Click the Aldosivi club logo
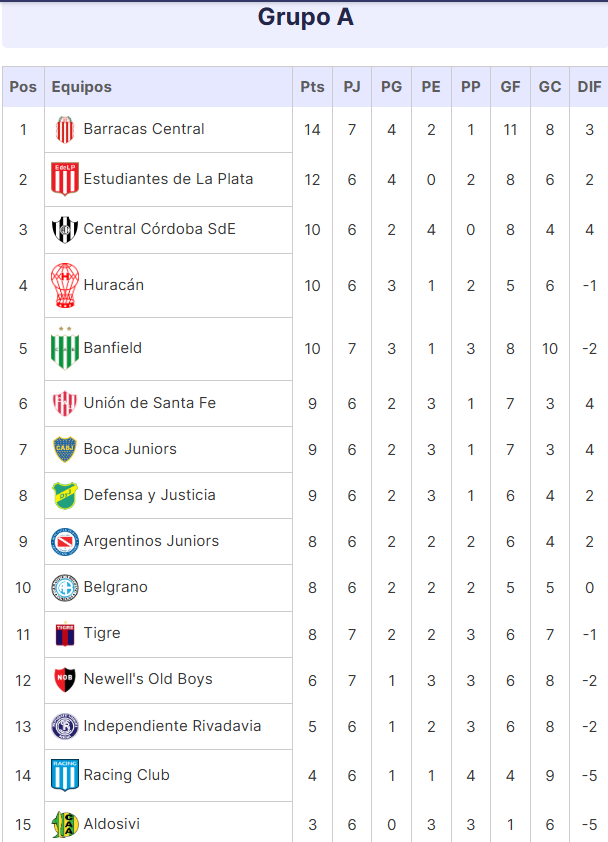This screenshot has width=608, height=842. (64, 824)
